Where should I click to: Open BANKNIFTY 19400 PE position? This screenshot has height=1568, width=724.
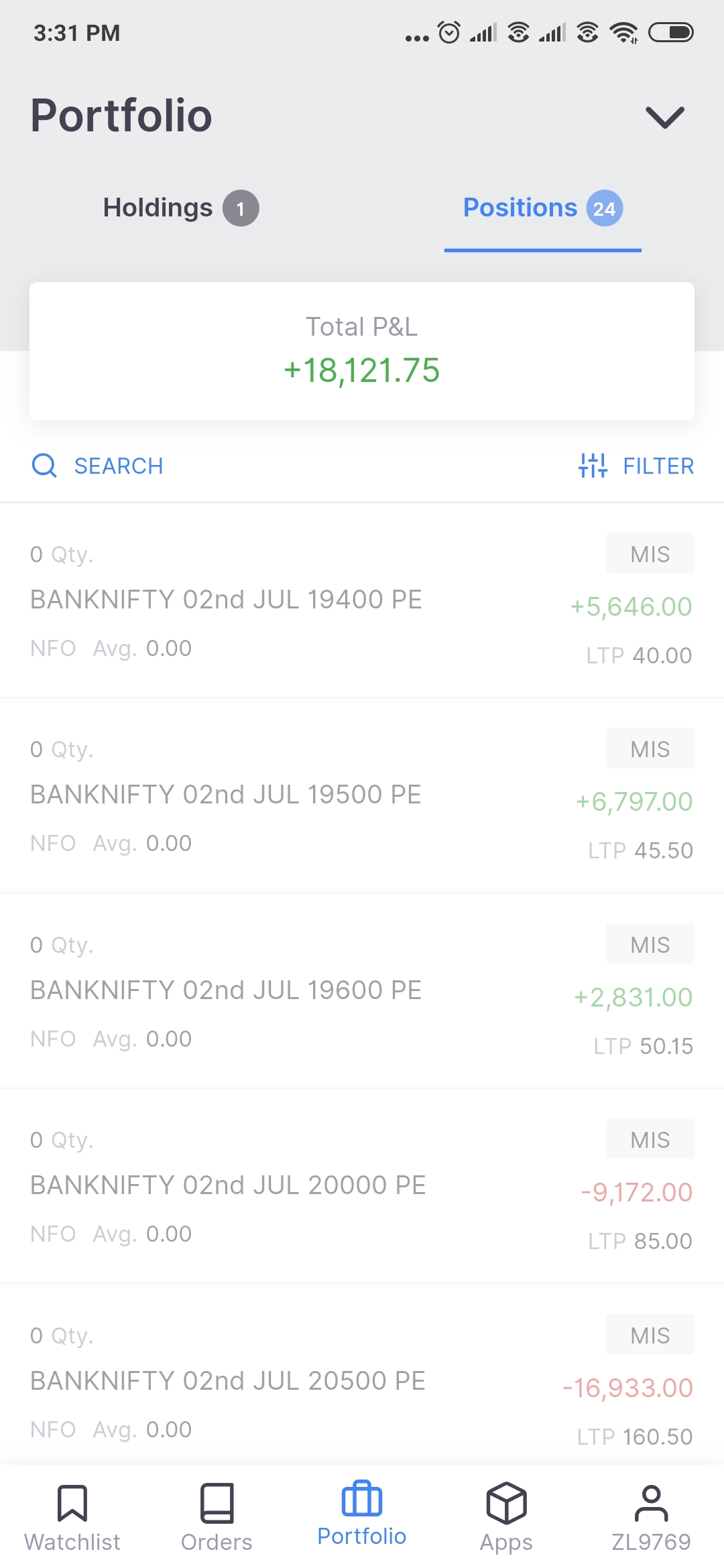(227, 600)
